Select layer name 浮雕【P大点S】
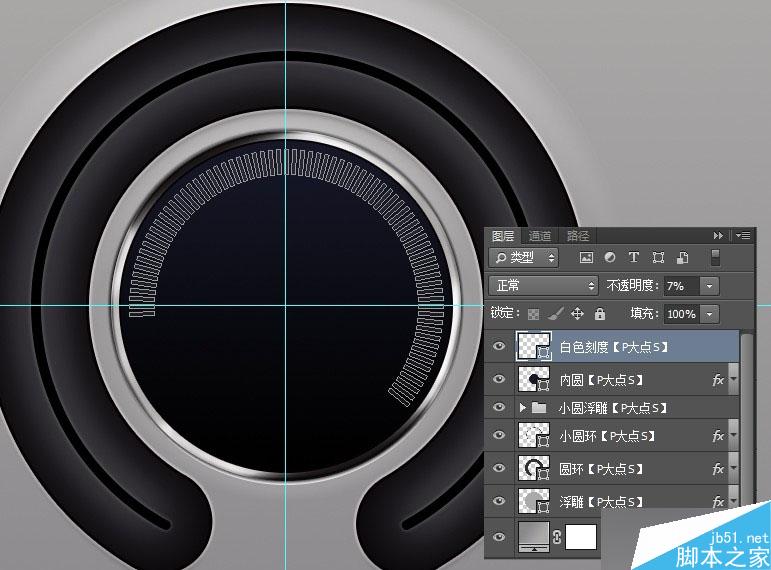 pyautogui.click(x=601, y=502)
